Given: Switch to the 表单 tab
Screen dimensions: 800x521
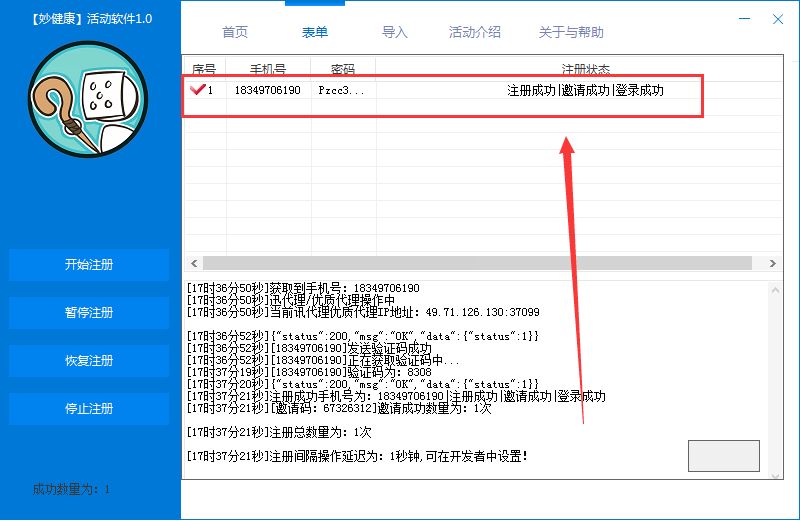Looking at the screenshot, I should coord(315,32).
